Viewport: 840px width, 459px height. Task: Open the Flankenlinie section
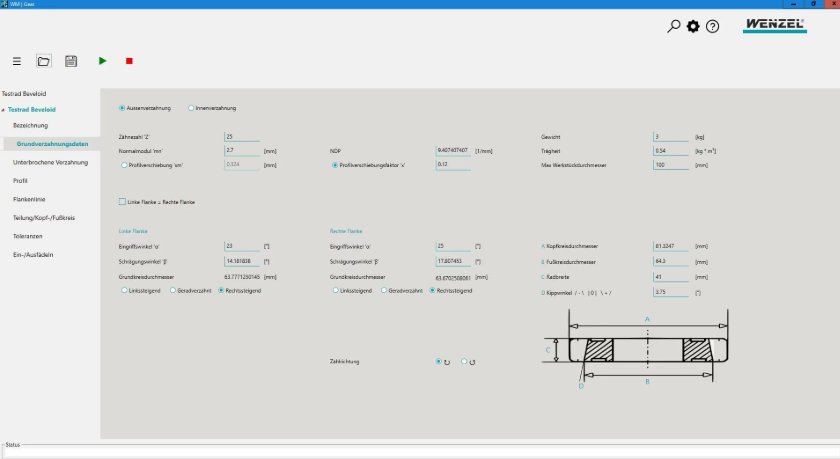pyautogui.click(x=29, y=199)
